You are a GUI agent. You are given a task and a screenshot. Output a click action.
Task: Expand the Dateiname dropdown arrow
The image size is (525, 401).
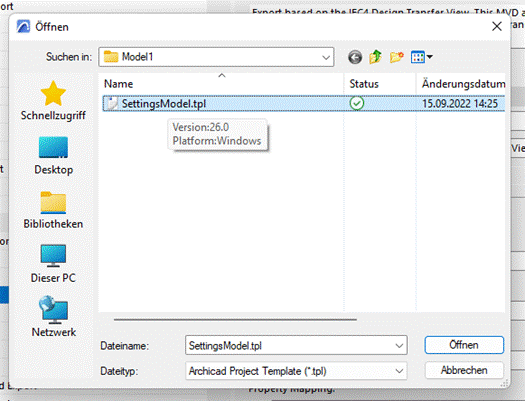pyautogui.click(x=399, y=345)
